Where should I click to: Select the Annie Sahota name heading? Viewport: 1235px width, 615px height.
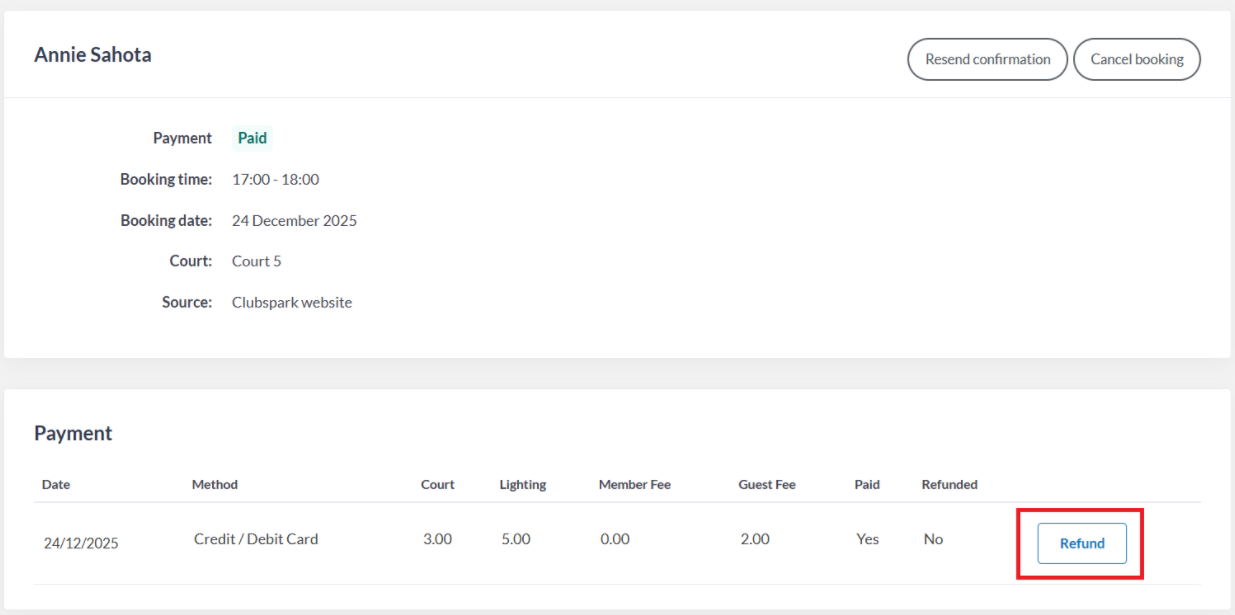click(93, 55)
